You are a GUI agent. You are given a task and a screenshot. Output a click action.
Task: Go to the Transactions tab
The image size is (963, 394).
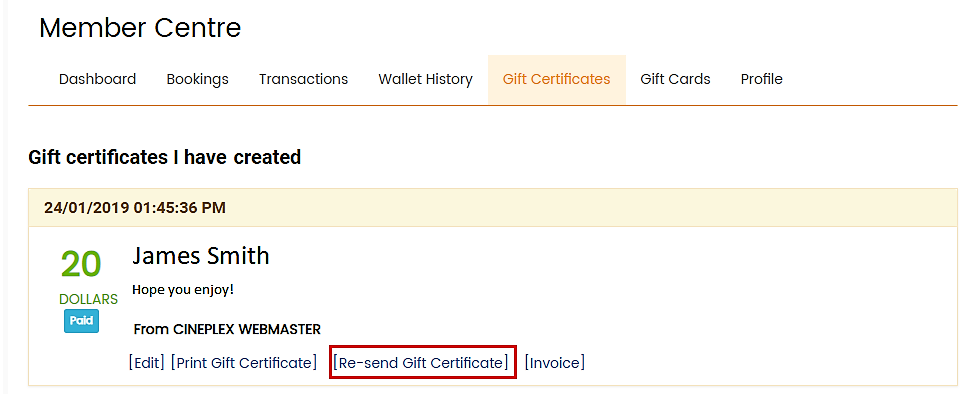coord(303,79)
